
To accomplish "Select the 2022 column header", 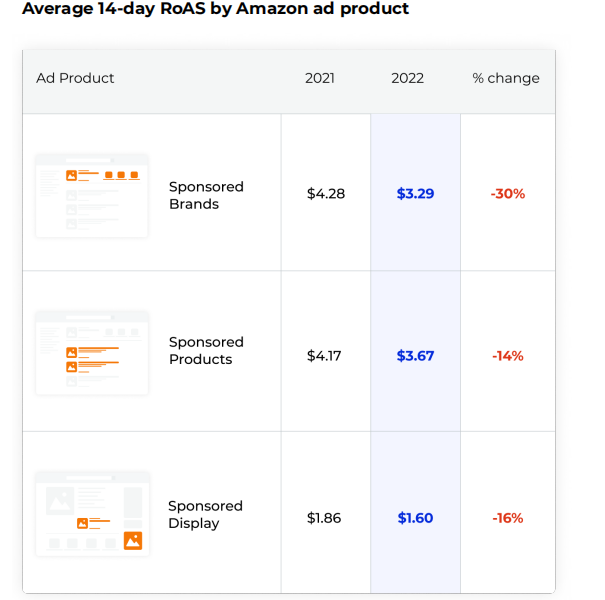I will click(407, 78).
